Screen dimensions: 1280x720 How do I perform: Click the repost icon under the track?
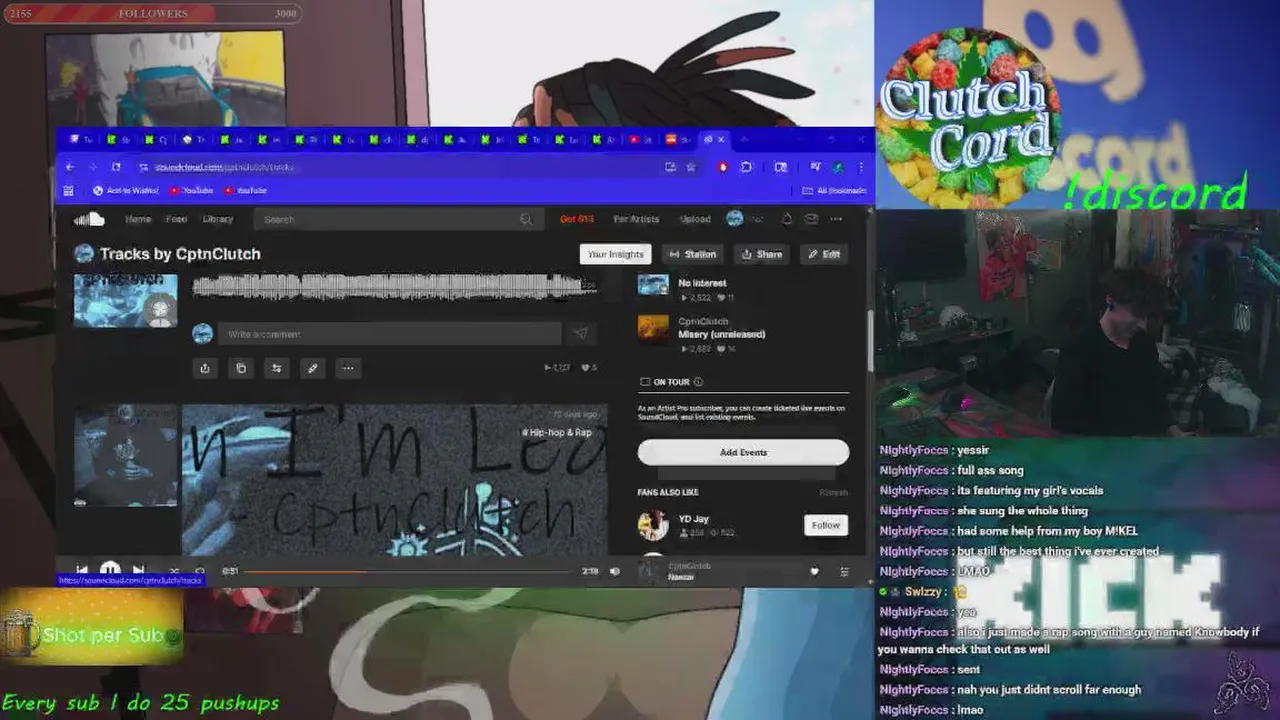coord(277,368)
